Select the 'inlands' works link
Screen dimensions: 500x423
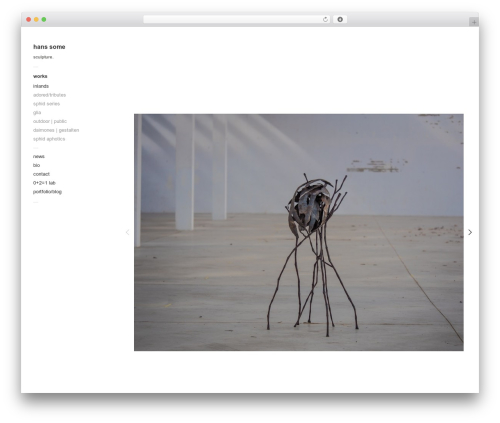(x=41, y=86)
